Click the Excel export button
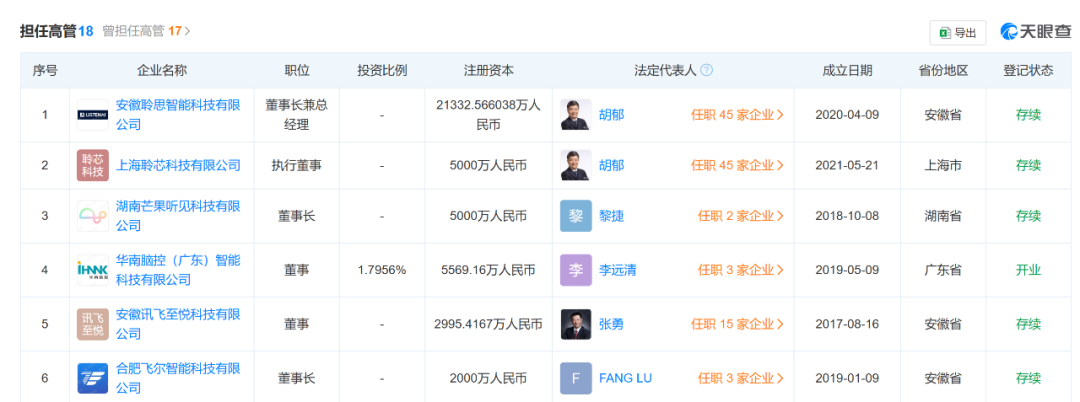Screen dimensions: 1080x402 tap(958, 32)
